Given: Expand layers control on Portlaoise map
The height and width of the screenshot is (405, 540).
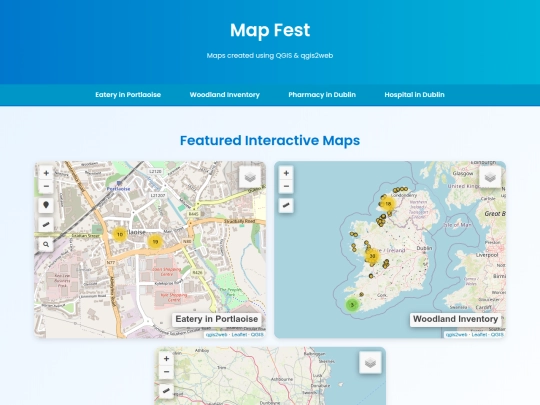Looking at the screenshot, I should (250, 177).
